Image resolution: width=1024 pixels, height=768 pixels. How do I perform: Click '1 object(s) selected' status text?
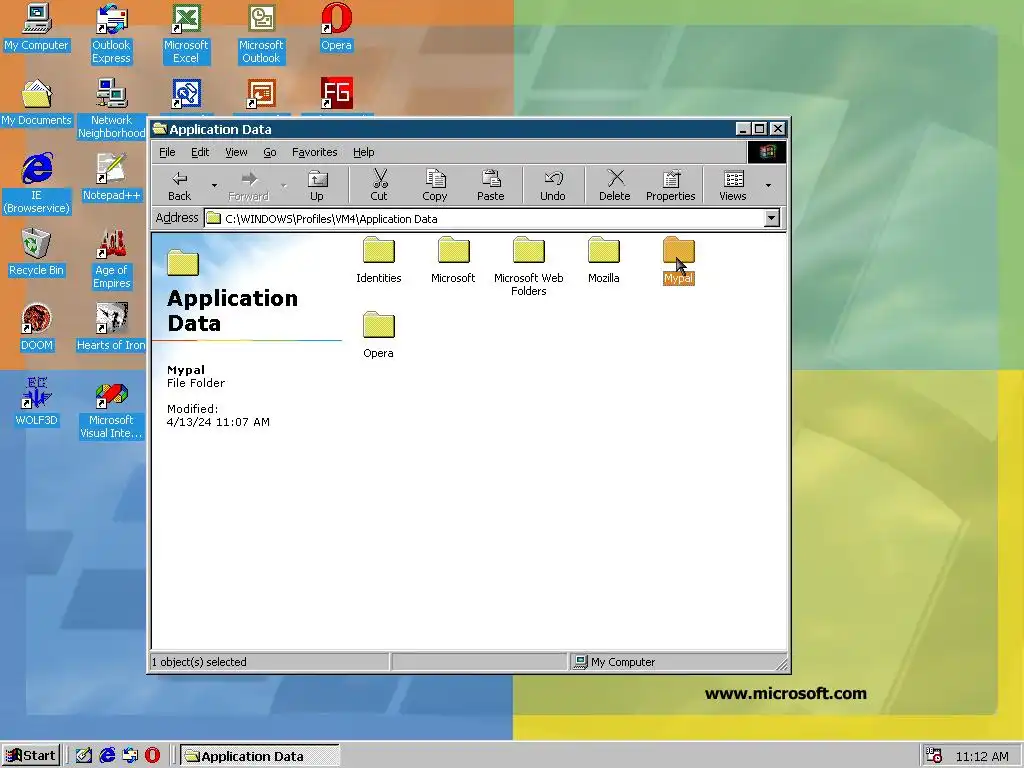pyautogui.click(x=199, y=662)
